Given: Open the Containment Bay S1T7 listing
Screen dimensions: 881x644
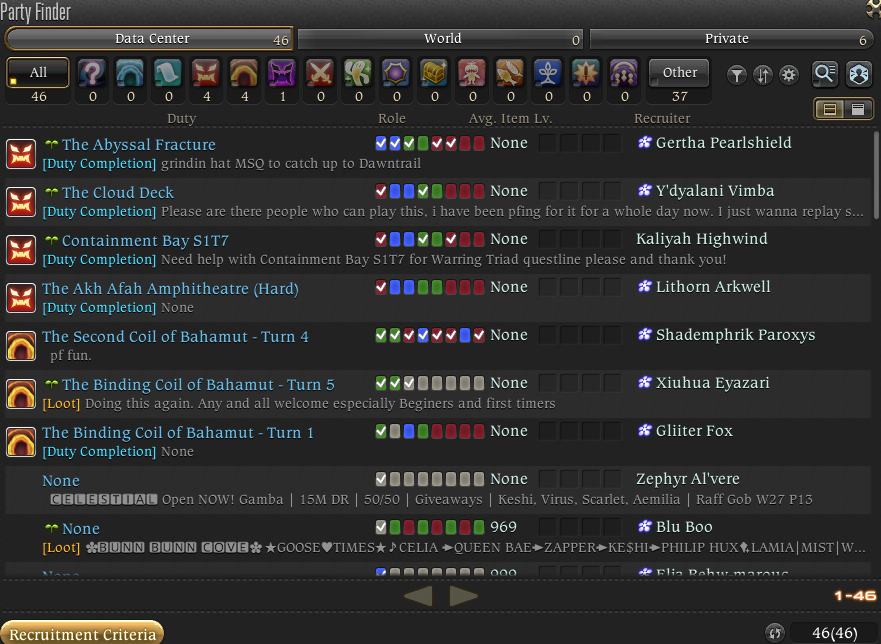Looking at the screenshot, I should [x=438, y=250].
